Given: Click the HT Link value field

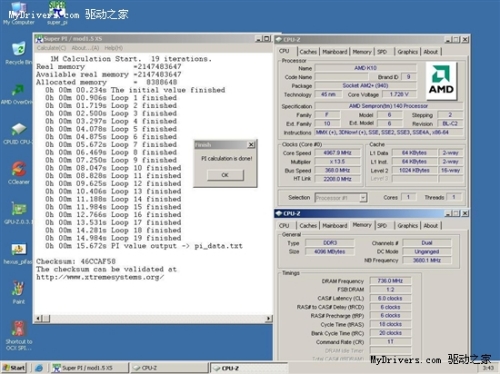Looking at the screenshot, I should click(337, 179).
